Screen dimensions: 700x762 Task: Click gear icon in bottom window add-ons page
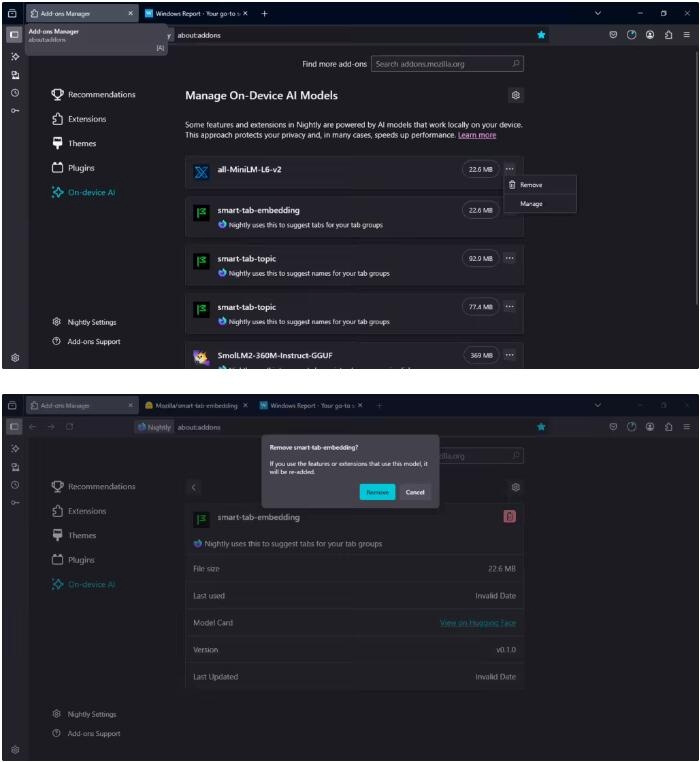pyautogui.click(x=516, y=487)
